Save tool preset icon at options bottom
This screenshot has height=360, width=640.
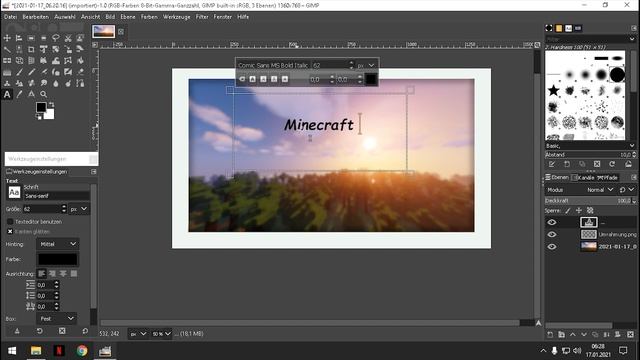point(17,331)
